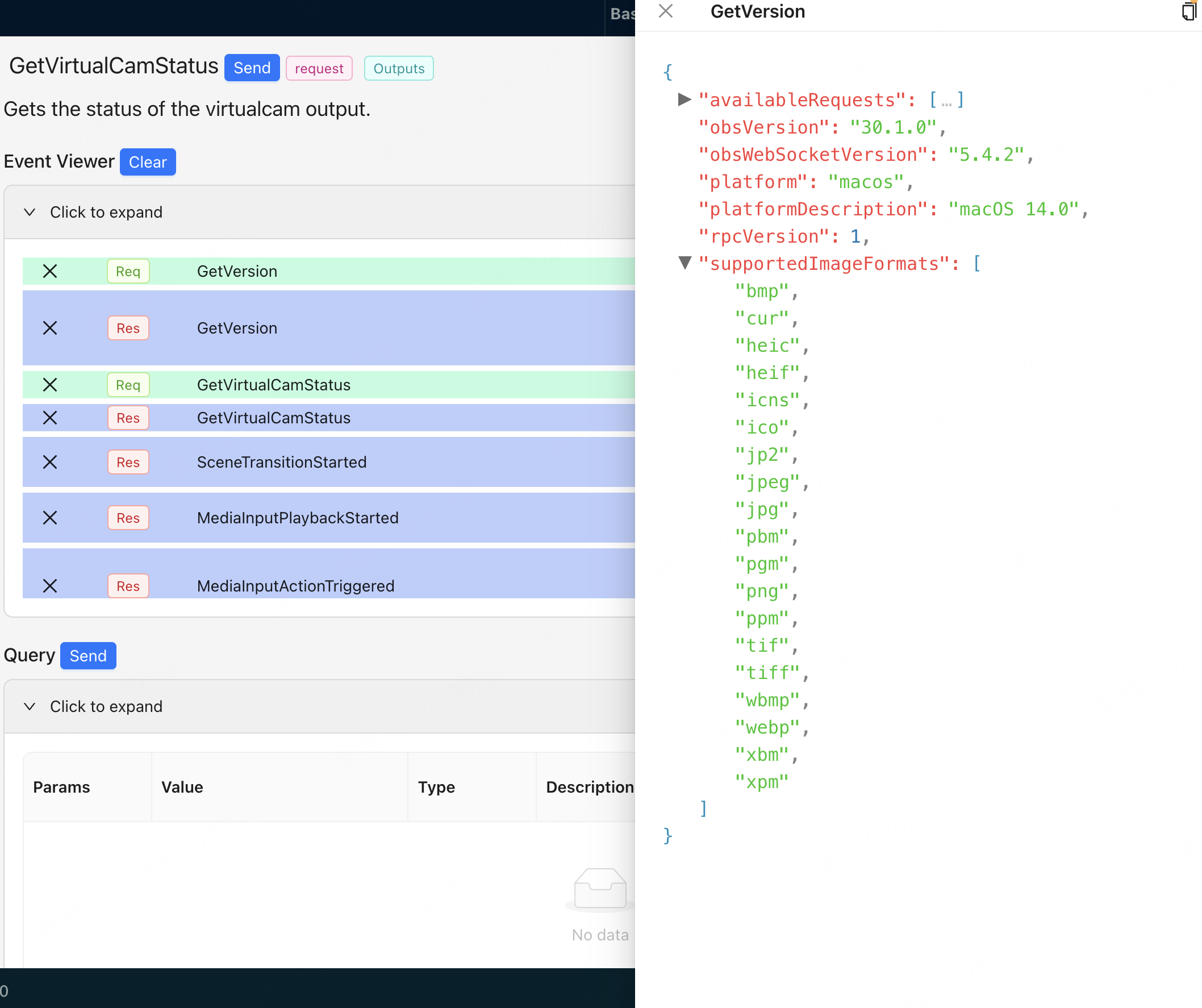Click the copy icon in GetVersion panel

click(x=1189, y=12)
